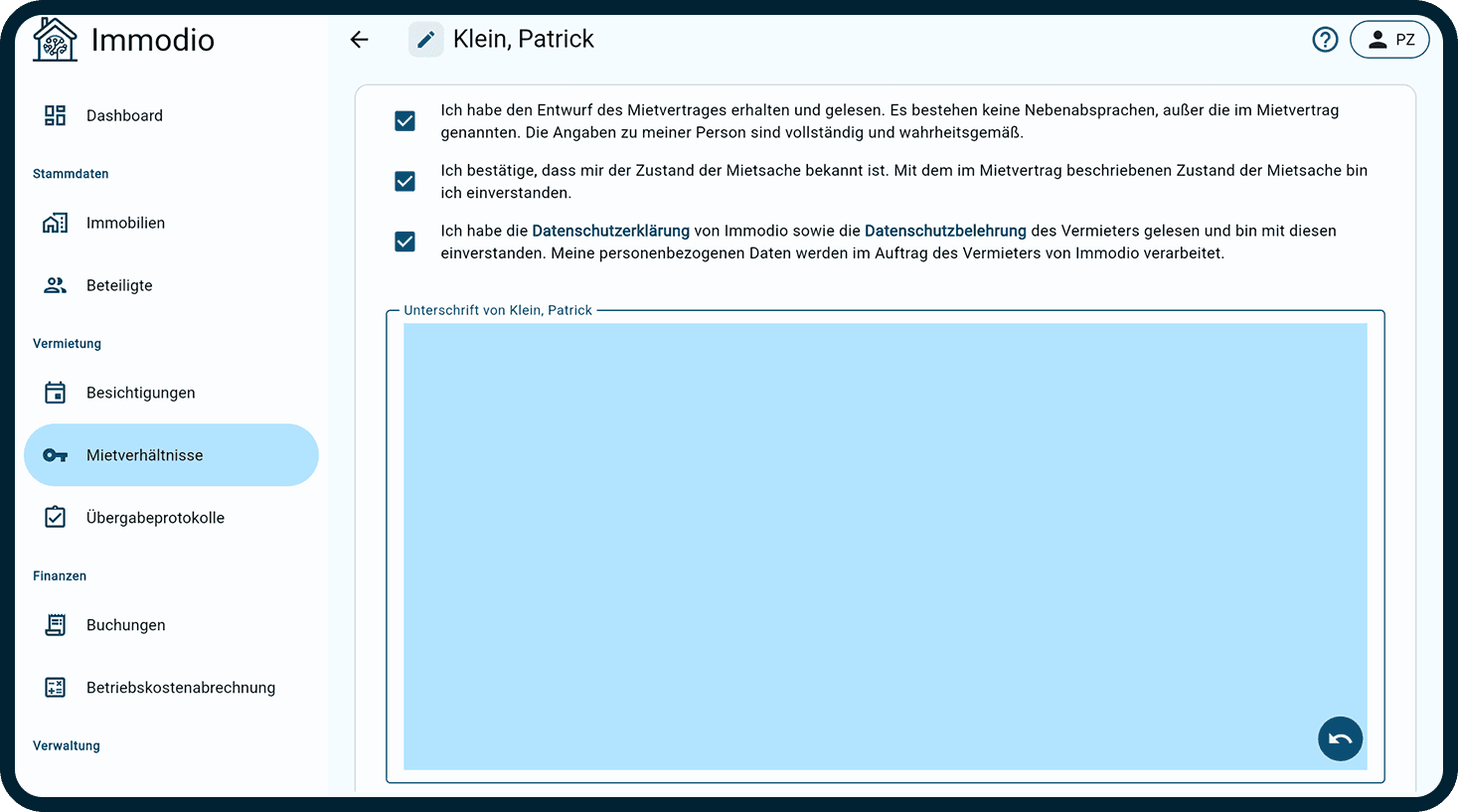Go back using the left arrow

click(360, 40)
